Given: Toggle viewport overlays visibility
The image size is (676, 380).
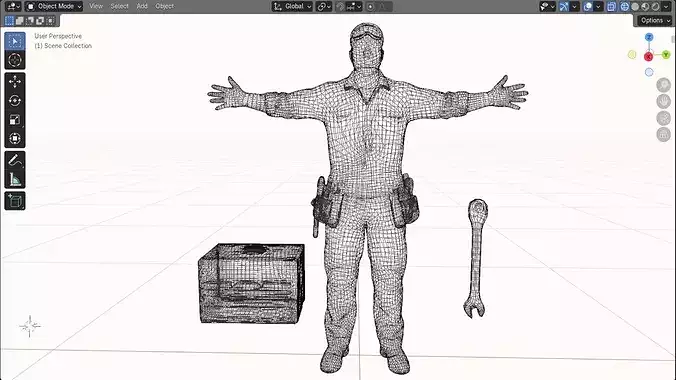Looking at the screenshot, I should pyautogui.click(x=588, y=6).
